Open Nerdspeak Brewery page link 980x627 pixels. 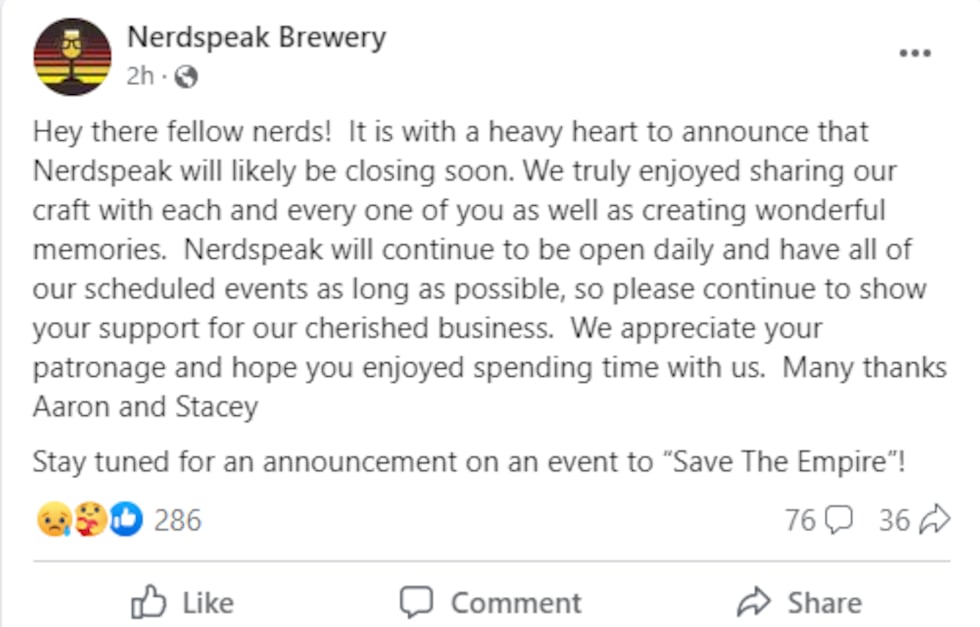pyautogui.click(x=256, y=37)
